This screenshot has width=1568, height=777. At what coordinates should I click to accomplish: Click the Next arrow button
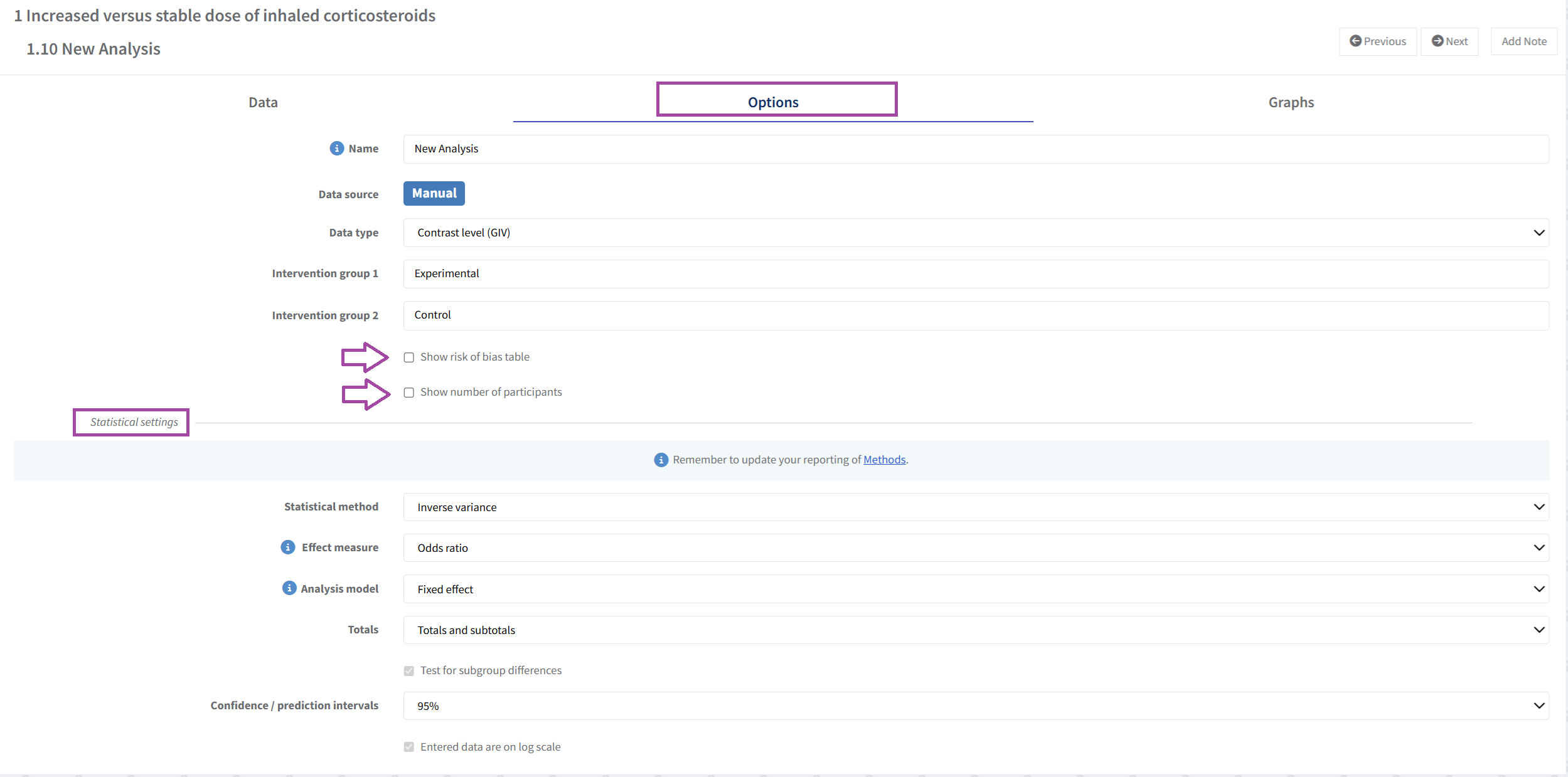pos(1449,41)
